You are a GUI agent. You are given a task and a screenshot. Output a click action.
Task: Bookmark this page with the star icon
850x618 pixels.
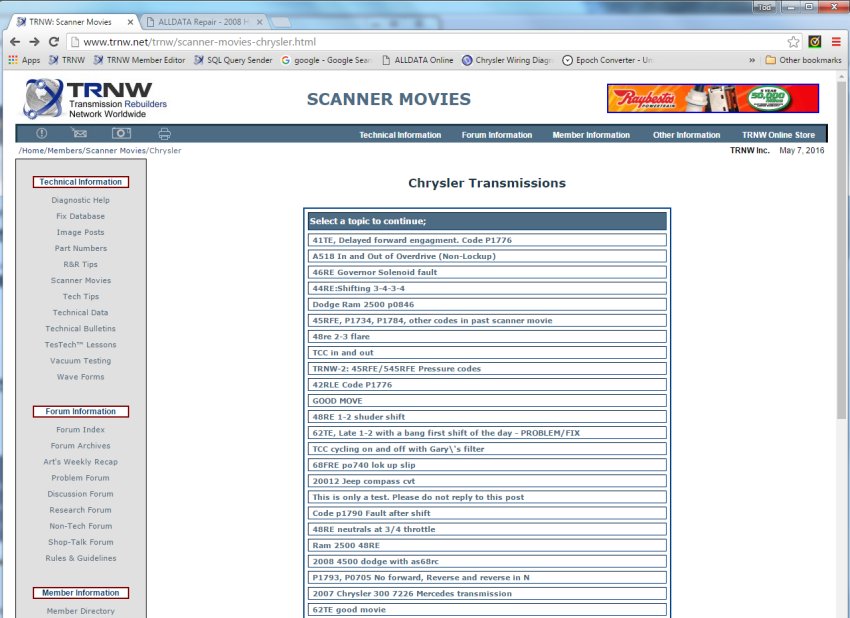point(793,42)
